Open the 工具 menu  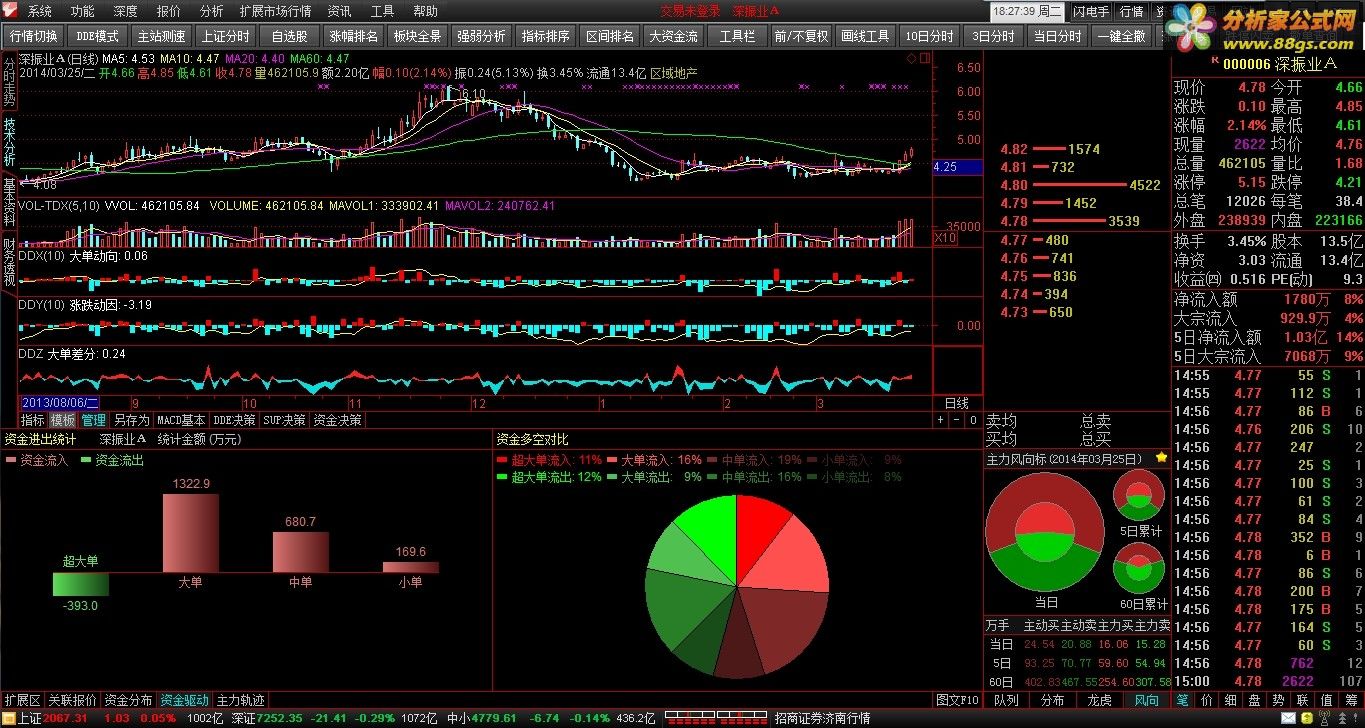(x=382, y=12)
